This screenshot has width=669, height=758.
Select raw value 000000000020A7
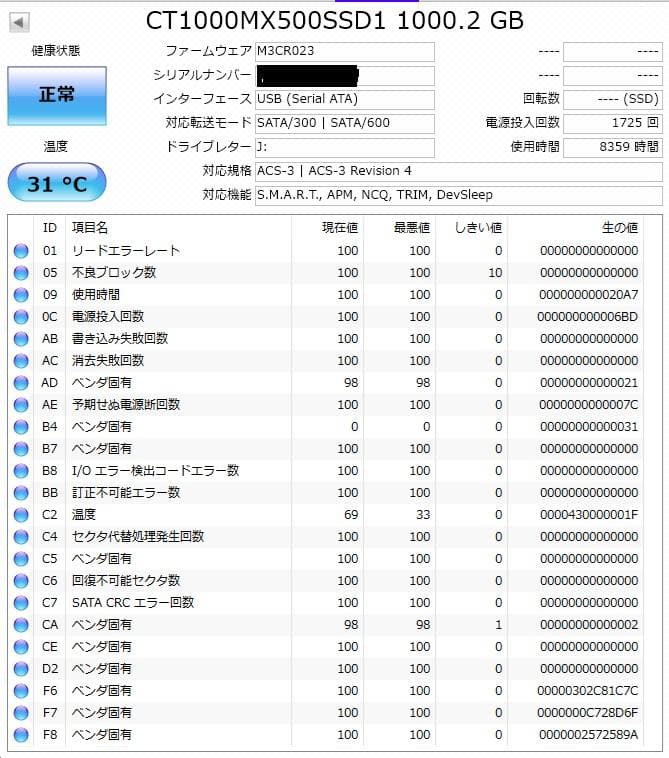589,295
